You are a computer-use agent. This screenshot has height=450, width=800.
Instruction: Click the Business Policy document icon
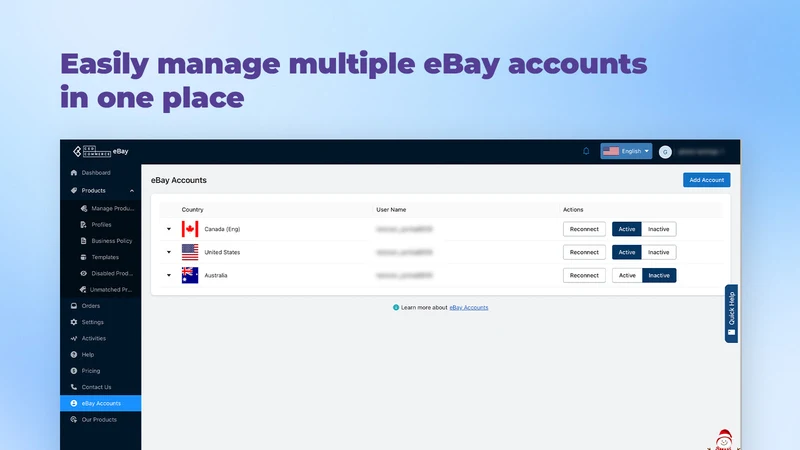point(84,241)
